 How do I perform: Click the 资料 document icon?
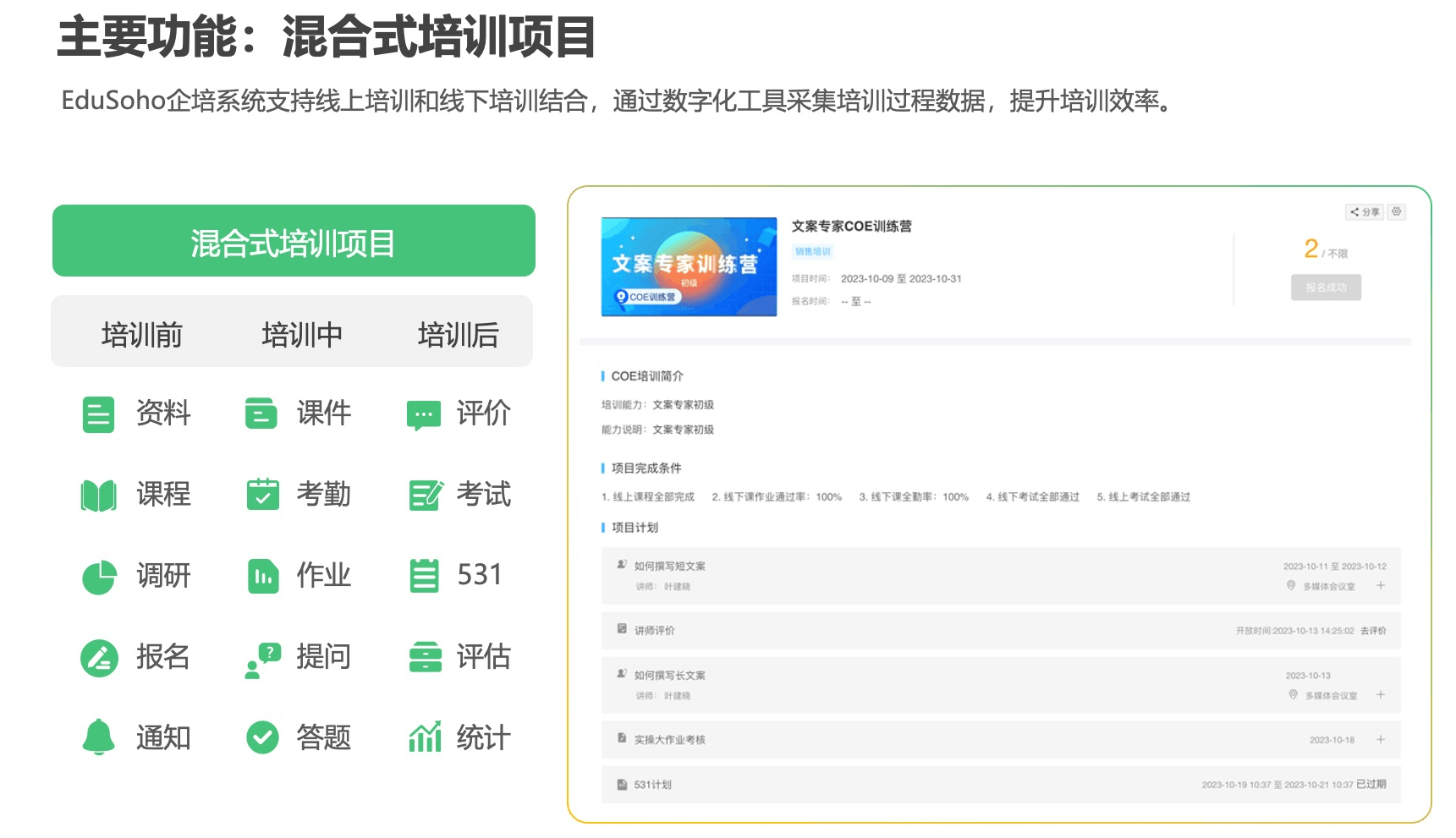tap(98, 414)
